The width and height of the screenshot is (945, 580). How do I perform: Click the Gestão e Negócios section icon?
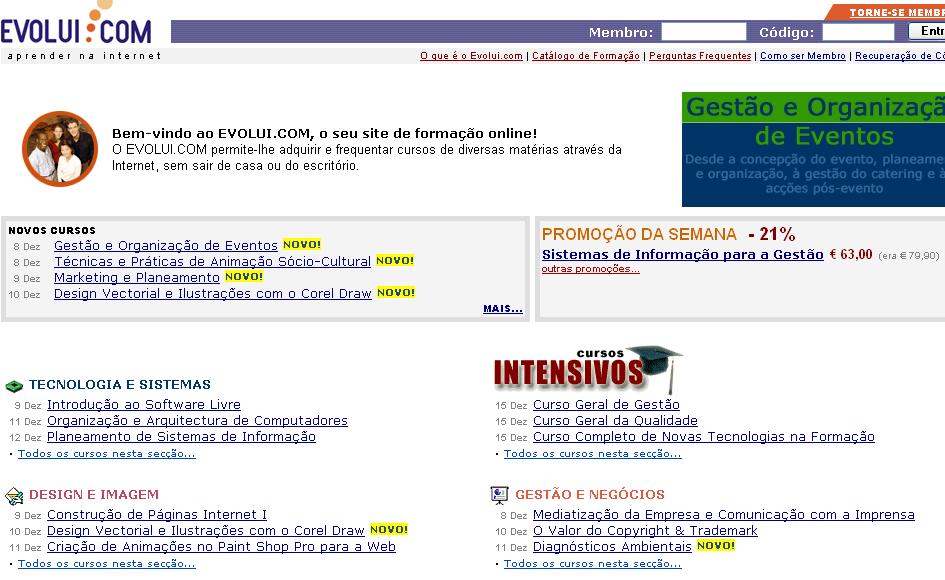[x=500, y=495]
